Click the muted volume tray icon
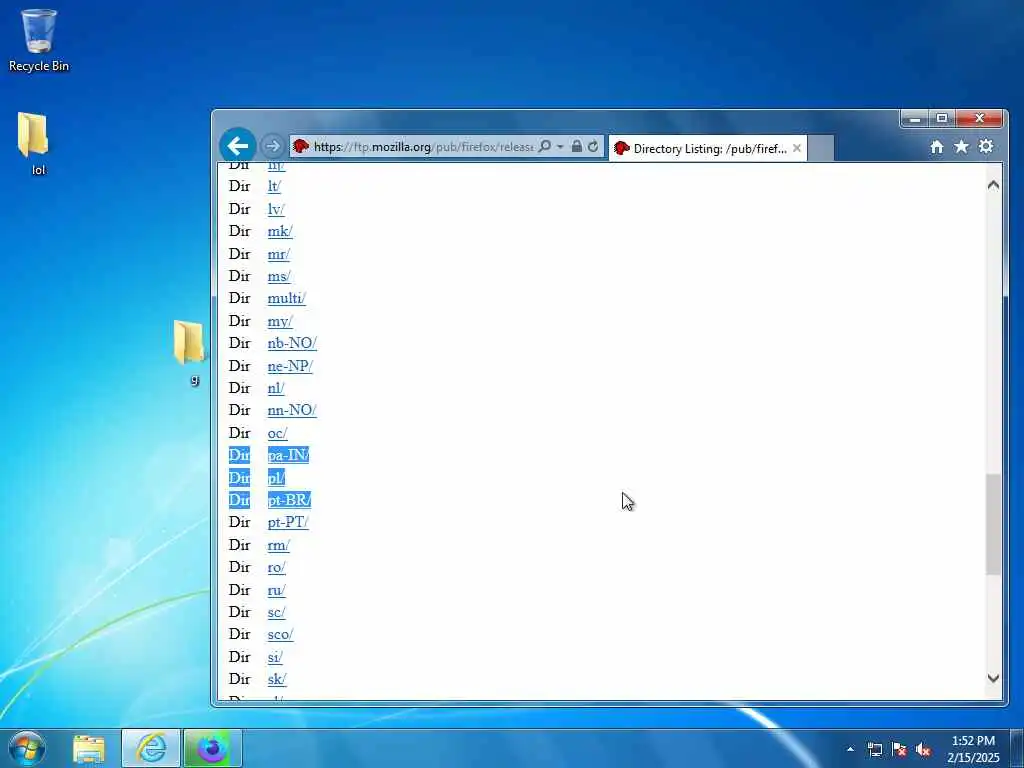The width and height of the screenshot is (1024, 768). [x=923, y=749]
